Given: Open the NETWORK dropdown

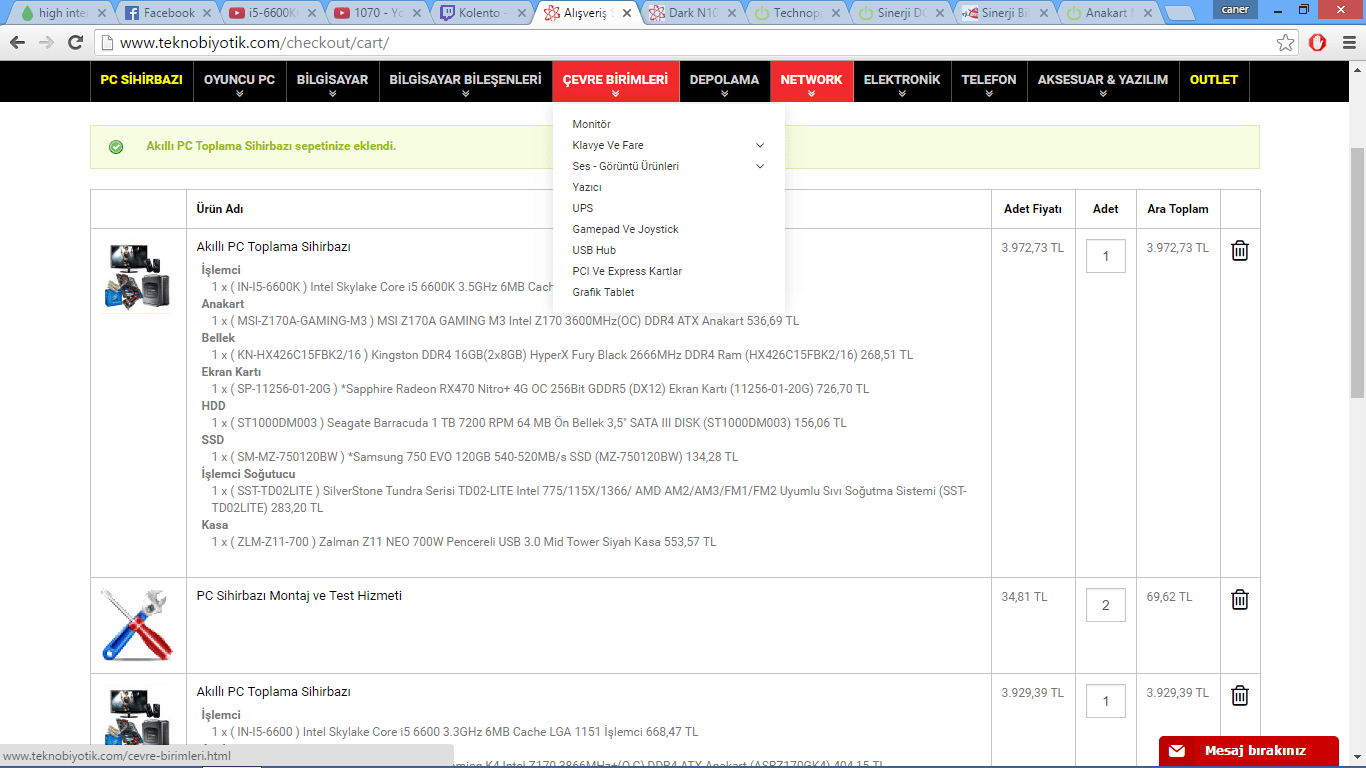Looking at the screenshot, I should click(811, 81).
